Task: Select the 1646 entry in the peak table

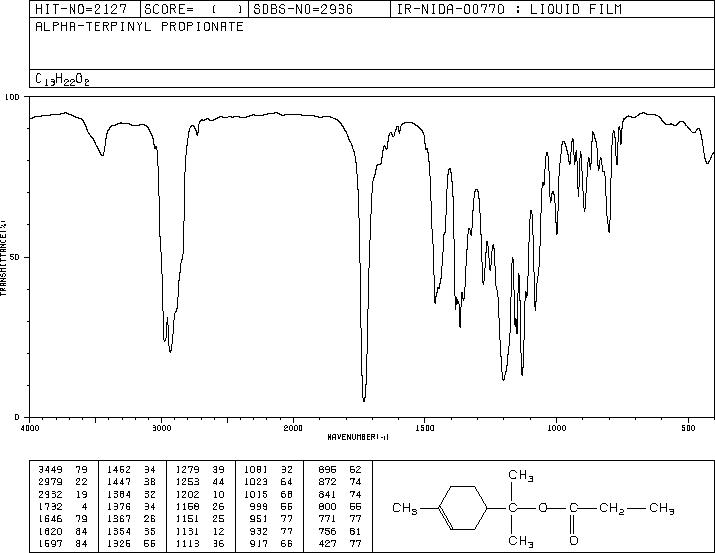Action: click(51, 519)
